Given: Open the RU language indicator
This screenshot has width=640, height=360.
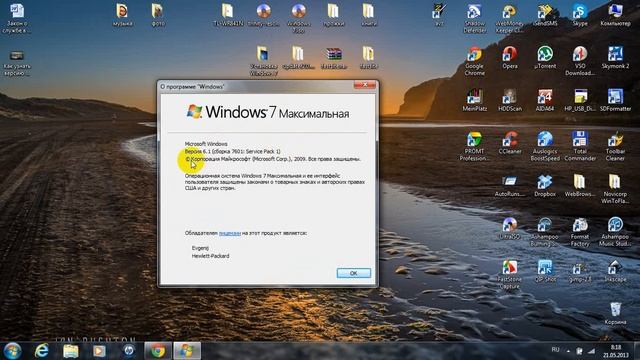Looking at the screenshot, I should 555,350.
